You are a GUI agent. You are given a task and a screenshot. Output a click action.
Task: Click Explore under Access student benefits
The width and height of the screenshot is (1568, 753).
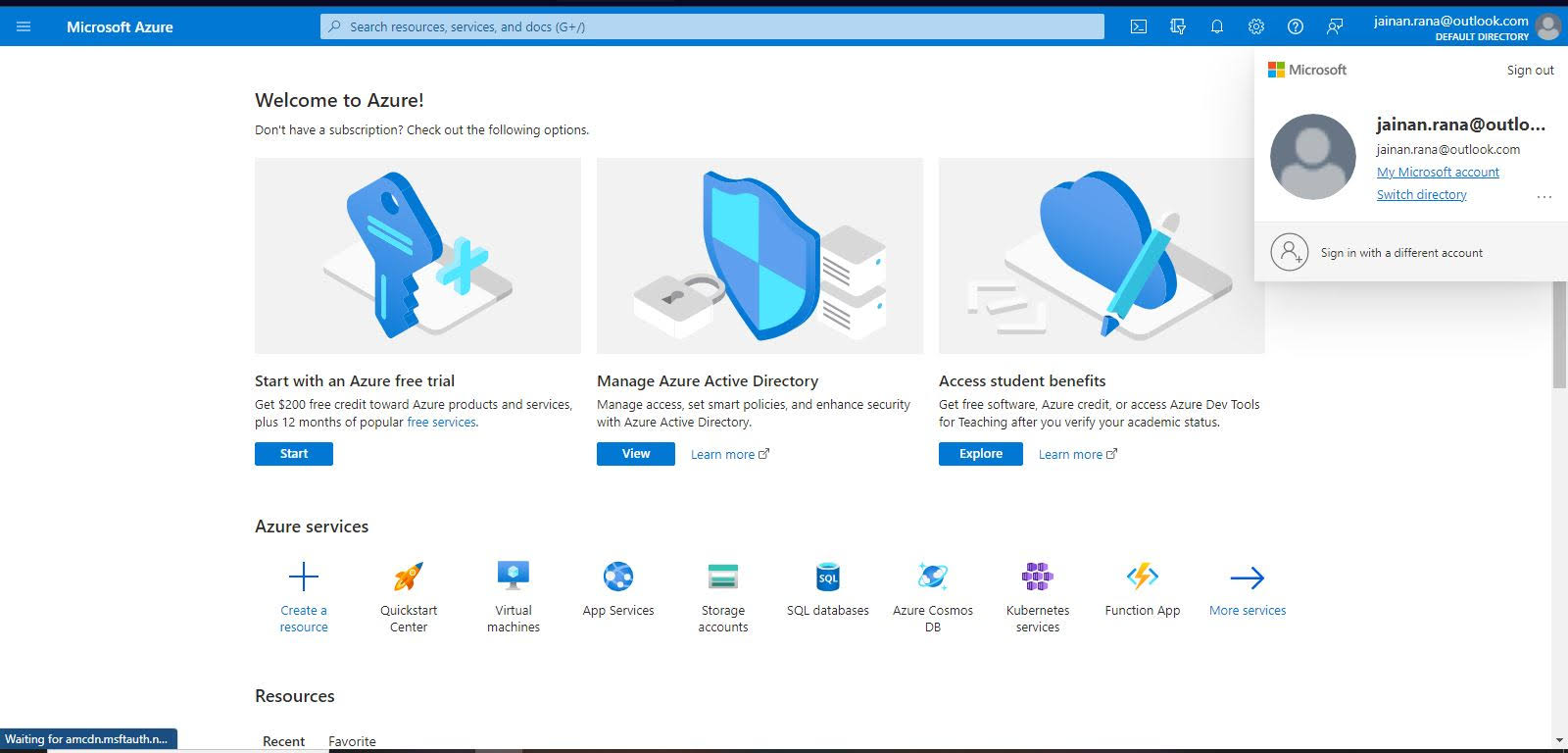point(981,454)
